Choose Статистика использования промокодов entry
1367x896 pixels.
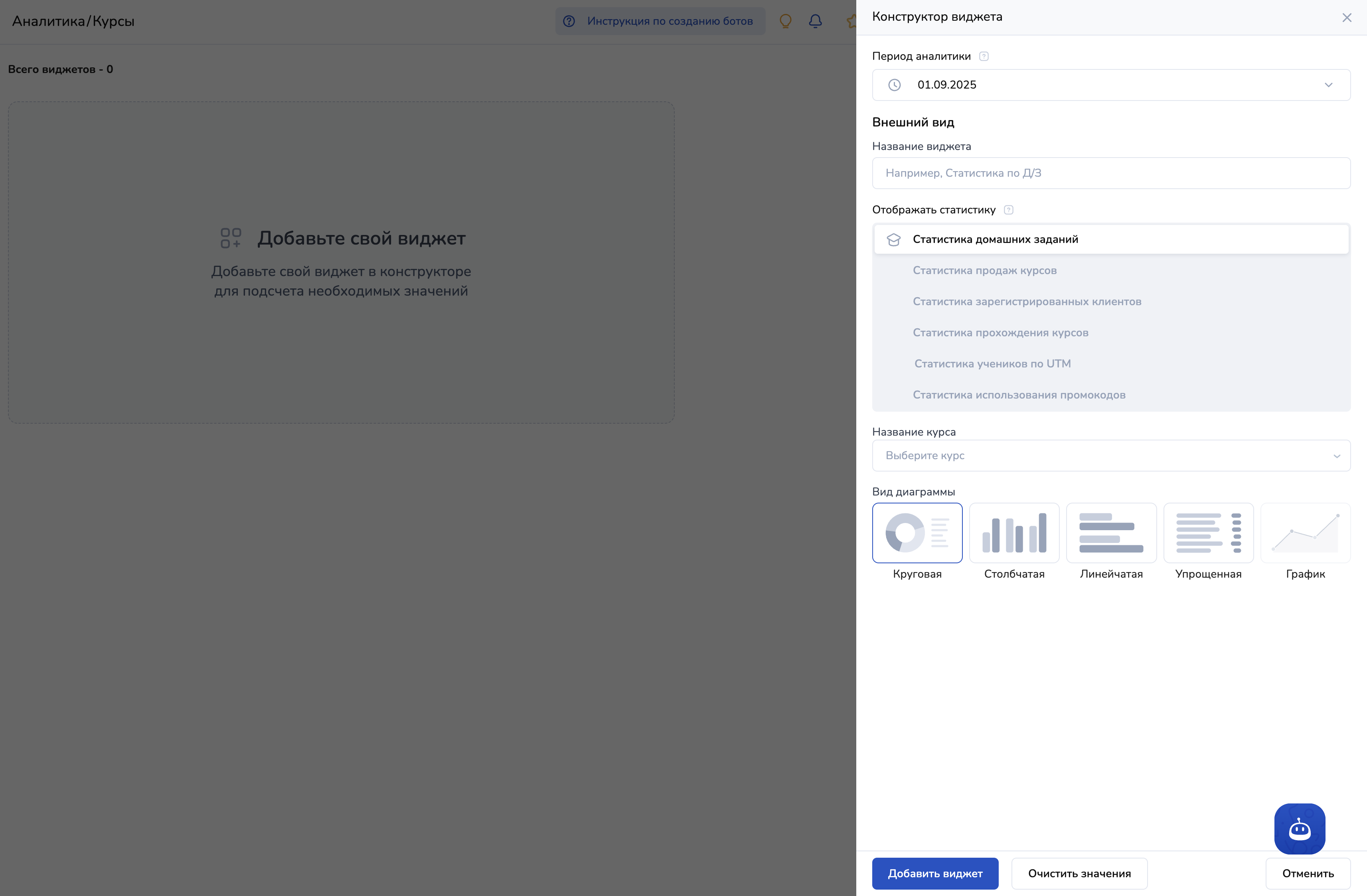tap(1018, 395)
